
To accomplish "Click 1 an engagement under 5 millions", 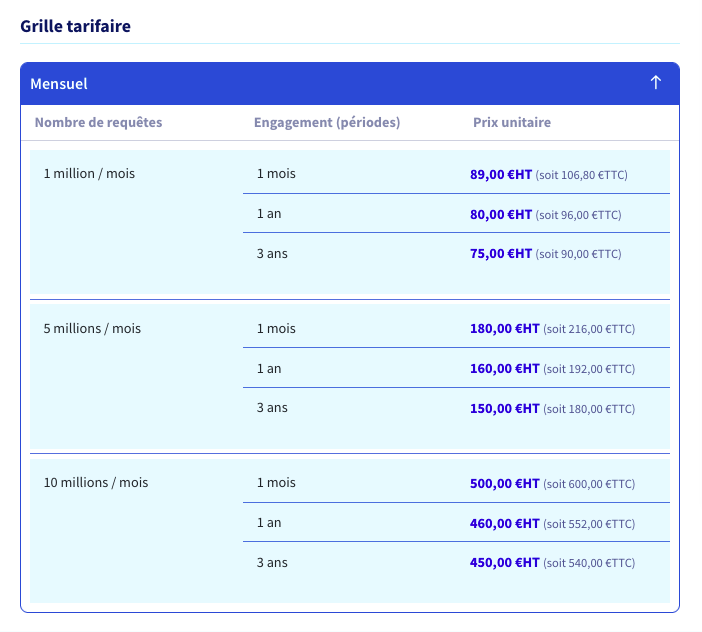I will (269, 369).
